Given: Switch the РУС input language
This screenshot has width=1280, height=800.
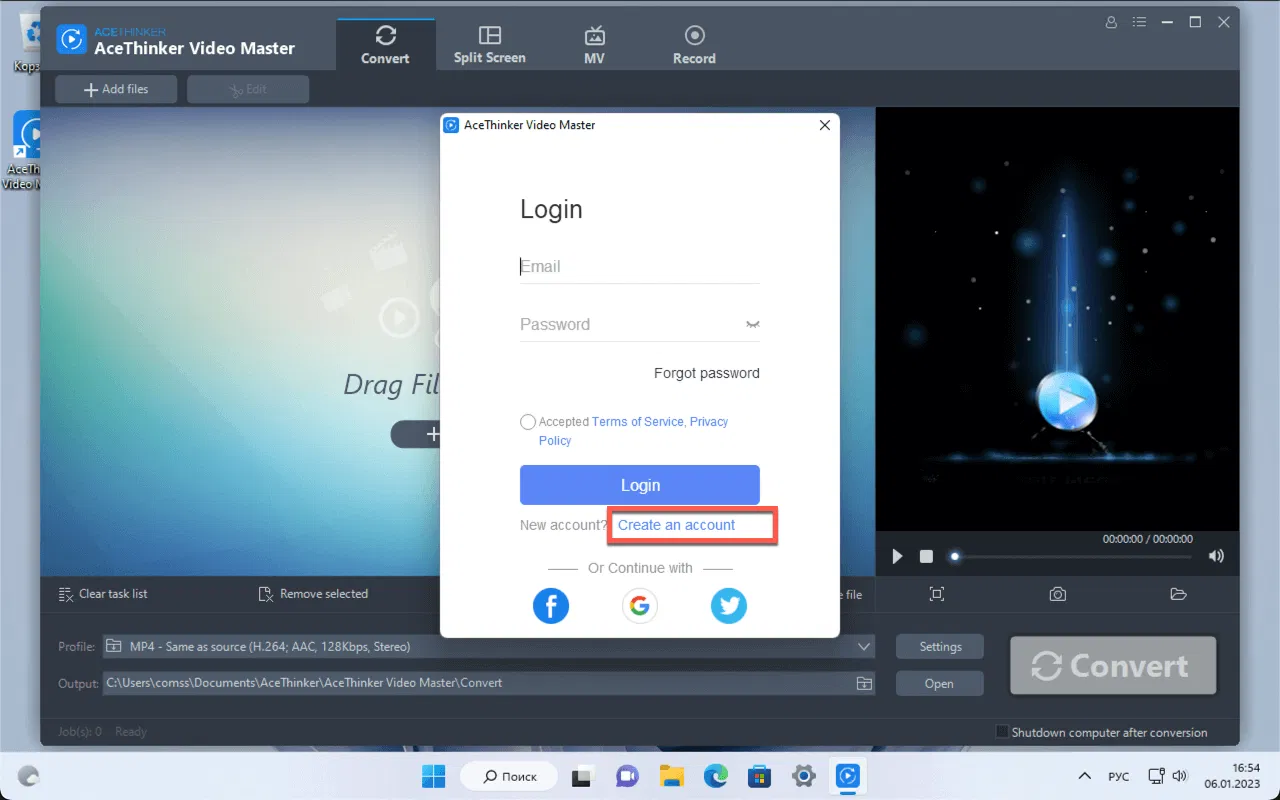Looking at the screenshot, I should 1119,776.
